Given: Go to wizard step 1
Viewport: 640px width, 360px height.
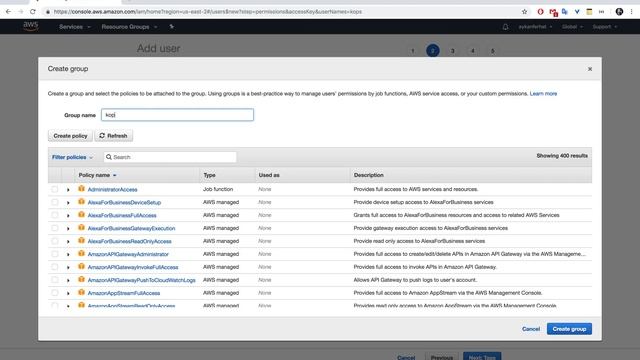Looking at the screenshot, I should coord(413,51).
